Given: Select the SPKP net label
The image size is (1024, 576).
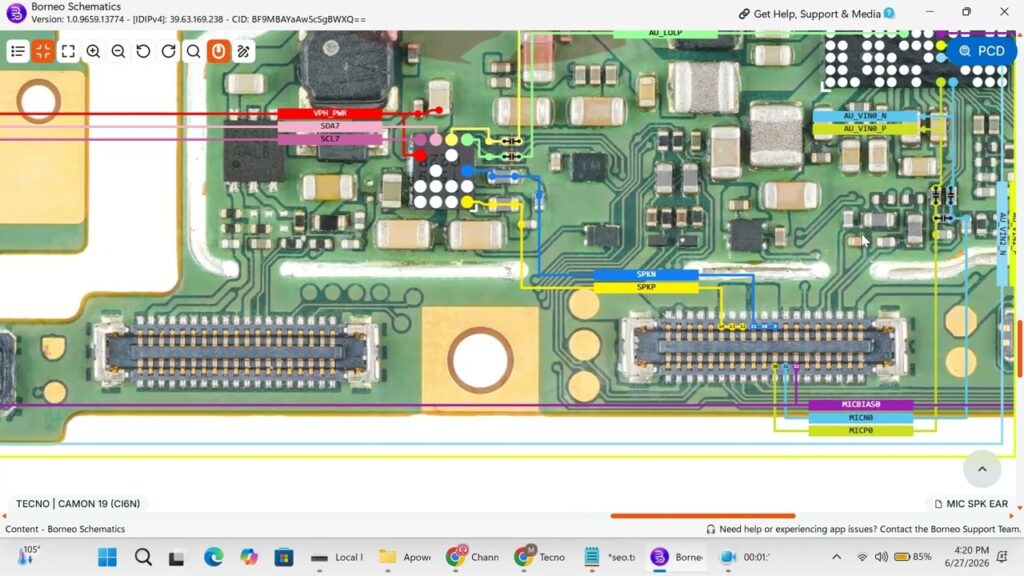Looking at the screenshot, I should [x=646, y=287].
